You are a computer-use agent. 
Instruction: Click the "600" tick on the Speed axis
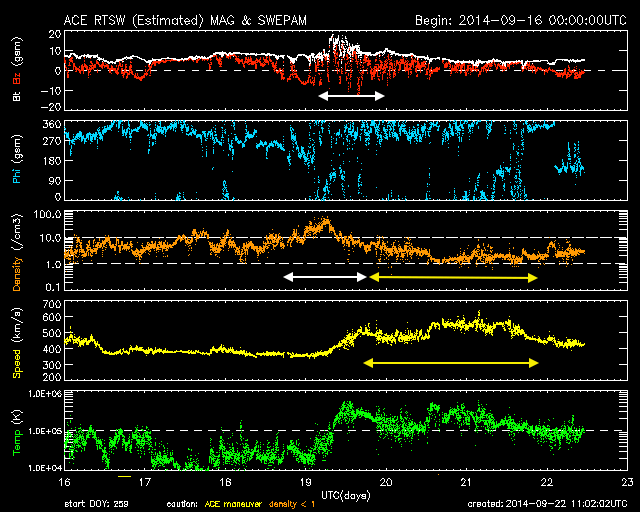[x=52, y=317]
